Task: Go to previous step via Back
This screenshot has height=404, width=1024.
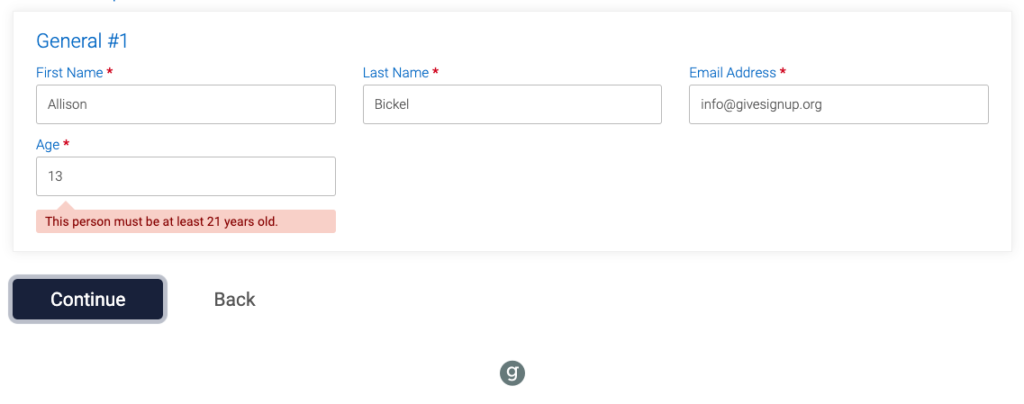Action: (234, 300)
